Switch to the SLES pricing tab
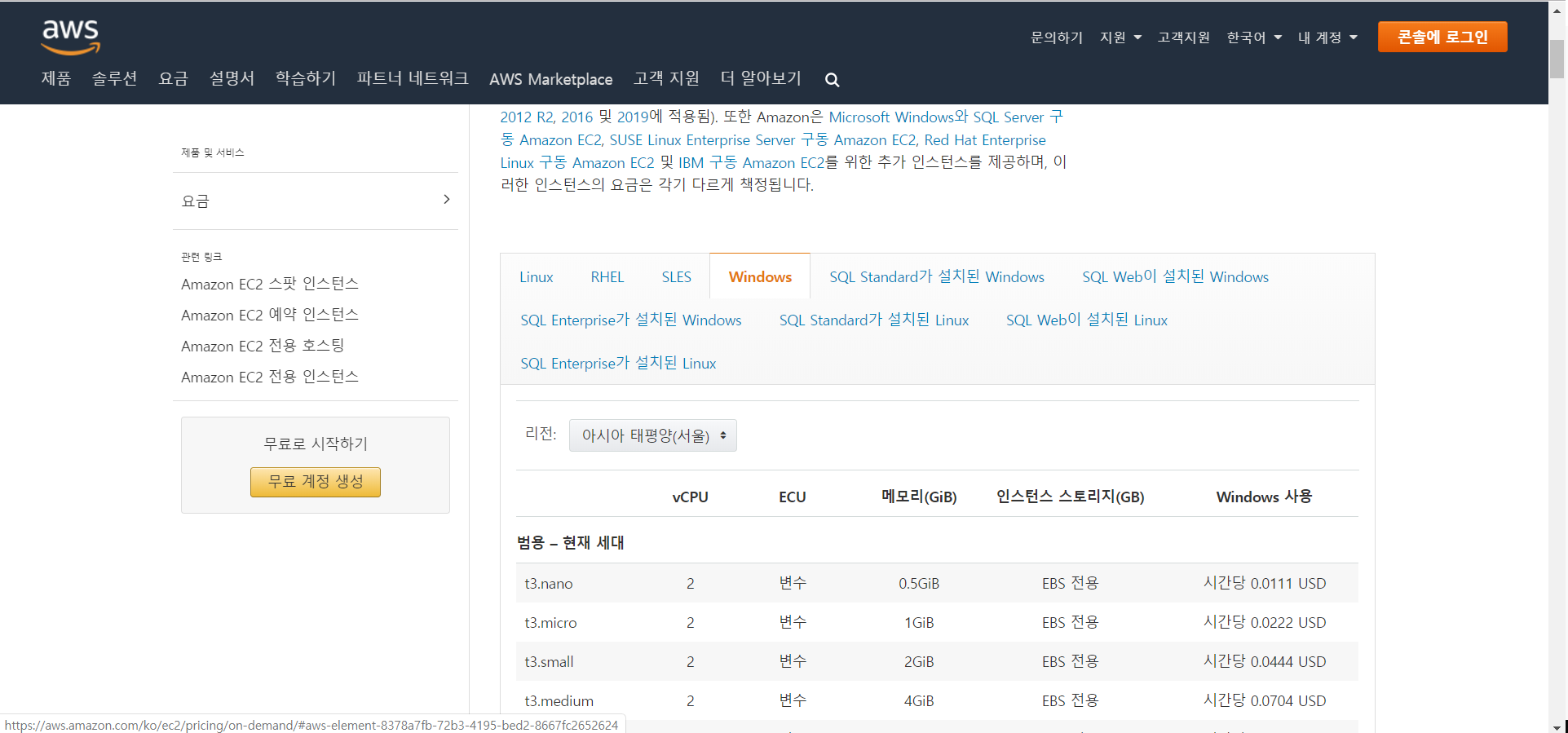This screenshot has width=1568, height=733. (677, 277)
